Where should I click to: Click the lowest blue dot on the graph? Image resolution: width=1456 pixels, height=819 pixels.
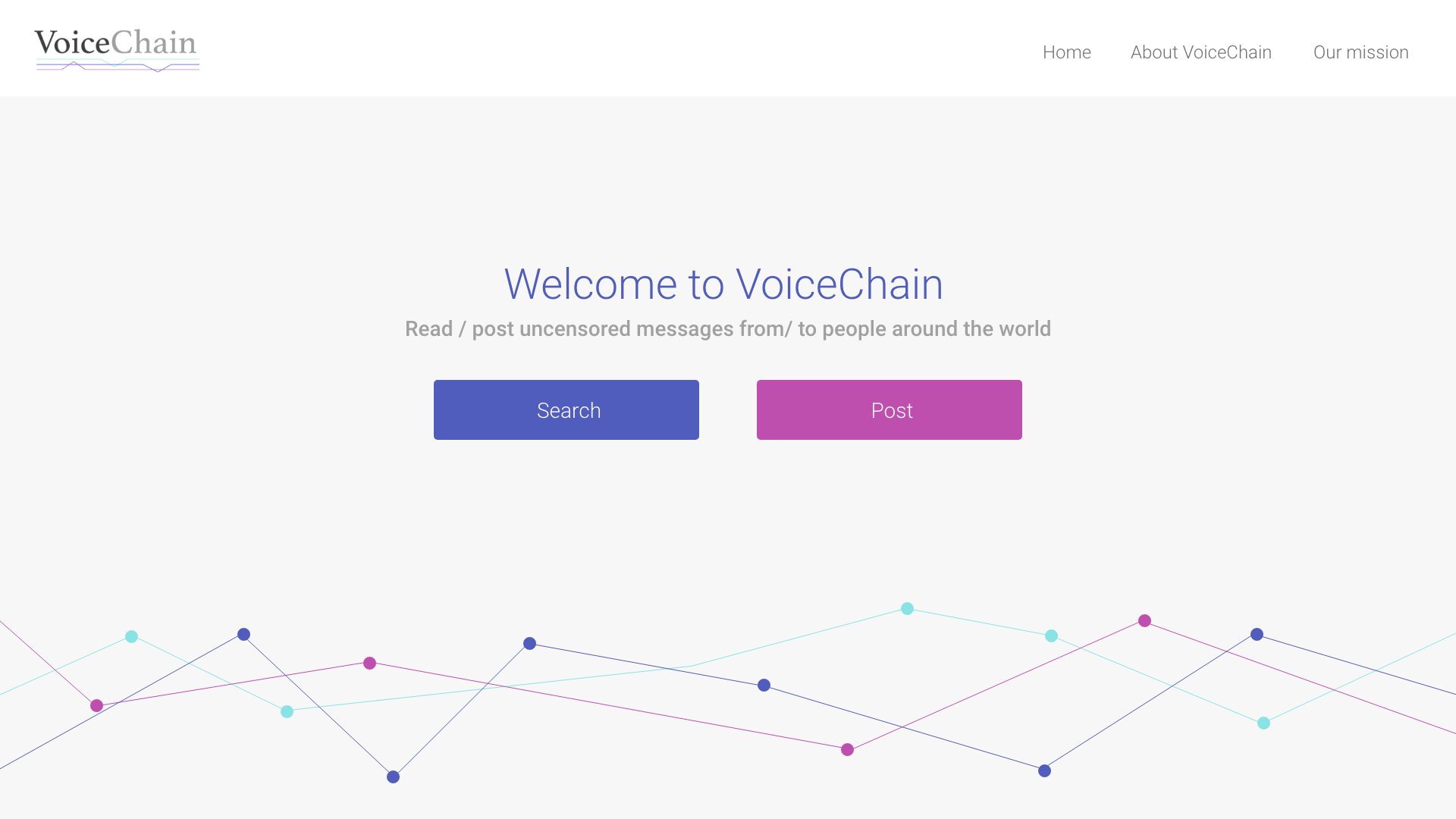click(393, 777)
